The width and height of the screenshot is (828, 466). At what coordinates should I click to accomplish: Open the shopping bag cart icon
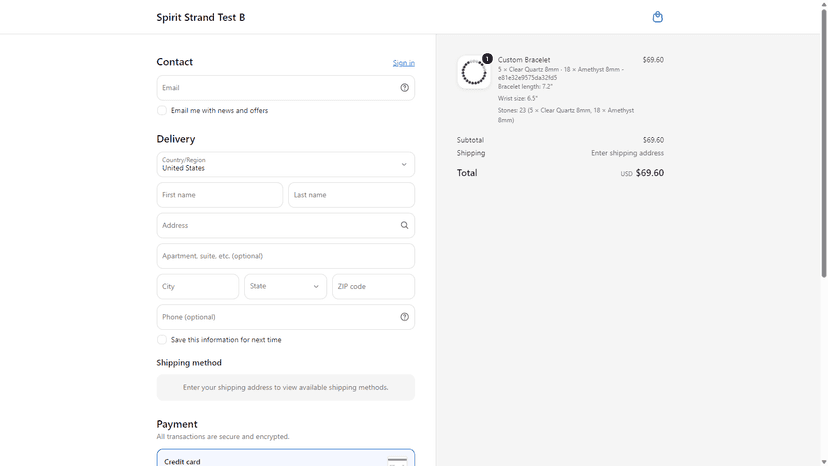click(657, 17)
